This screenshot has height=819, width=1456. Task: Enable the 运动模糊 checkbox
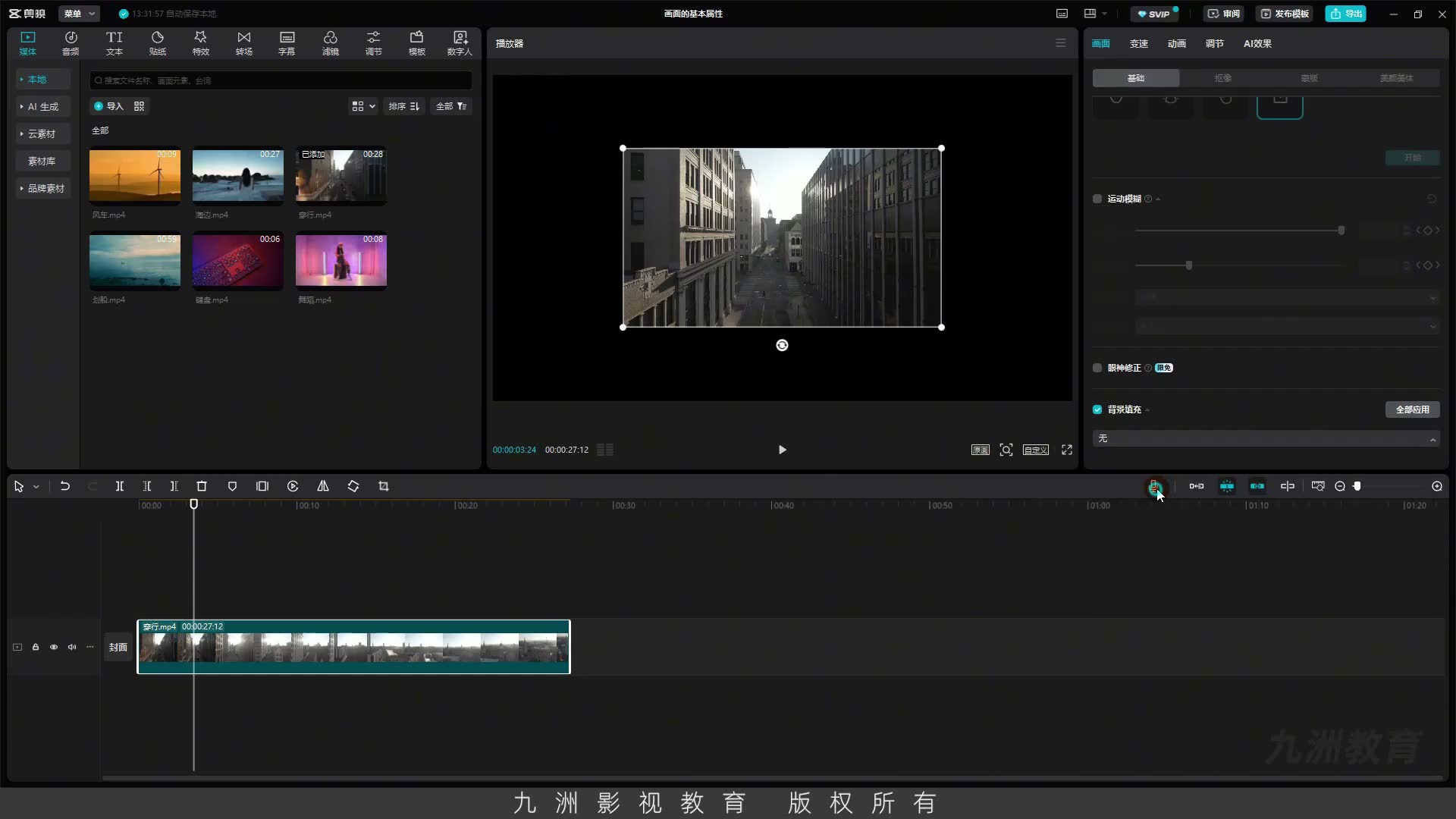click(x=1097, y=199)
